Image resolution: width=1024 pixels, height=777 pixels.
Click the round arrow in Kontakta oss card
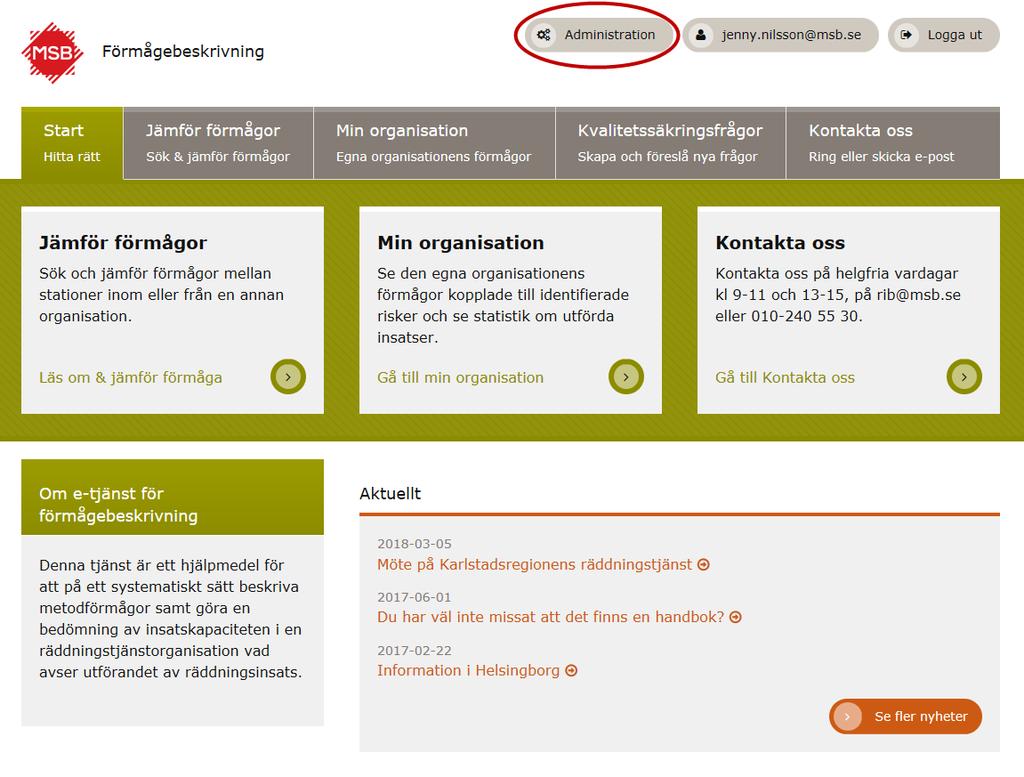click(964, 377)
